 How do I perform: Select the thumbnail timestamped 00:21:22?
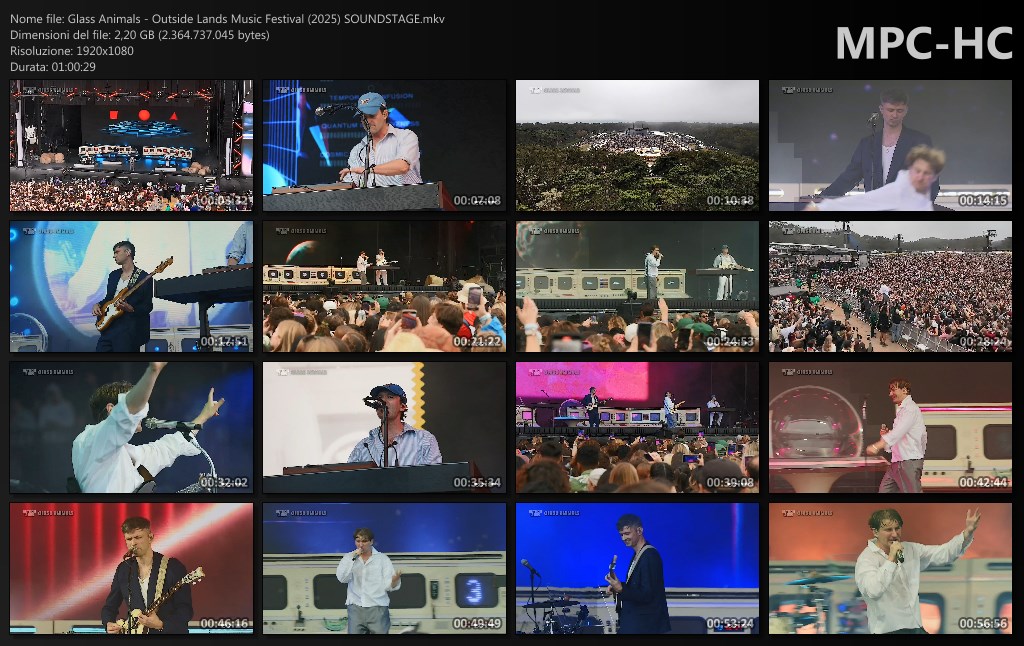click(384, 286)
